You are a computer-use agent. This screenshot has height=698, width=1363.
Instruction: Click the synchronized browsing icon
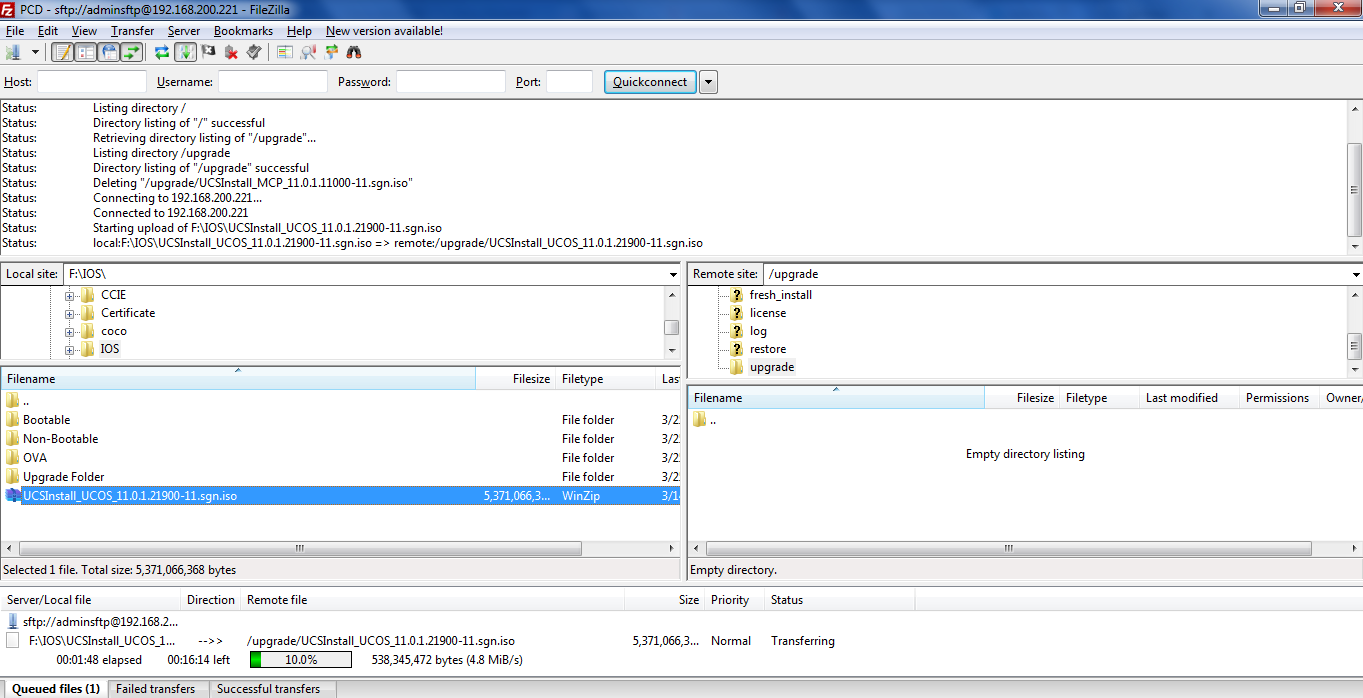tap(331, 52)
